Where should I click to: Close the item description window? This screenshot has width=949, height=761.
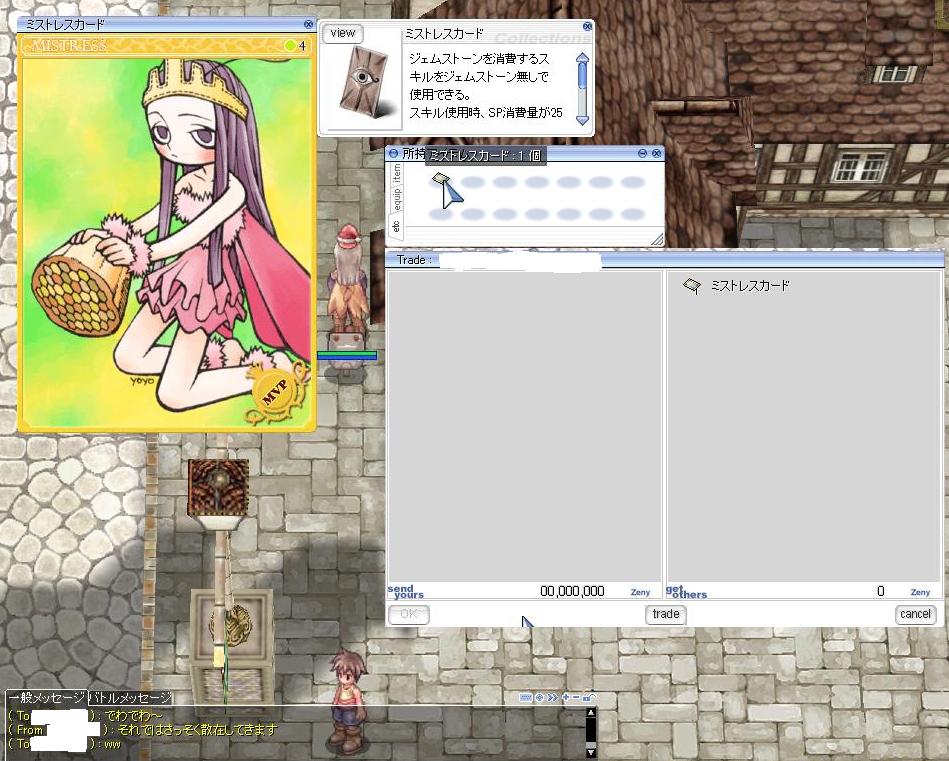[x=586, y=26]
